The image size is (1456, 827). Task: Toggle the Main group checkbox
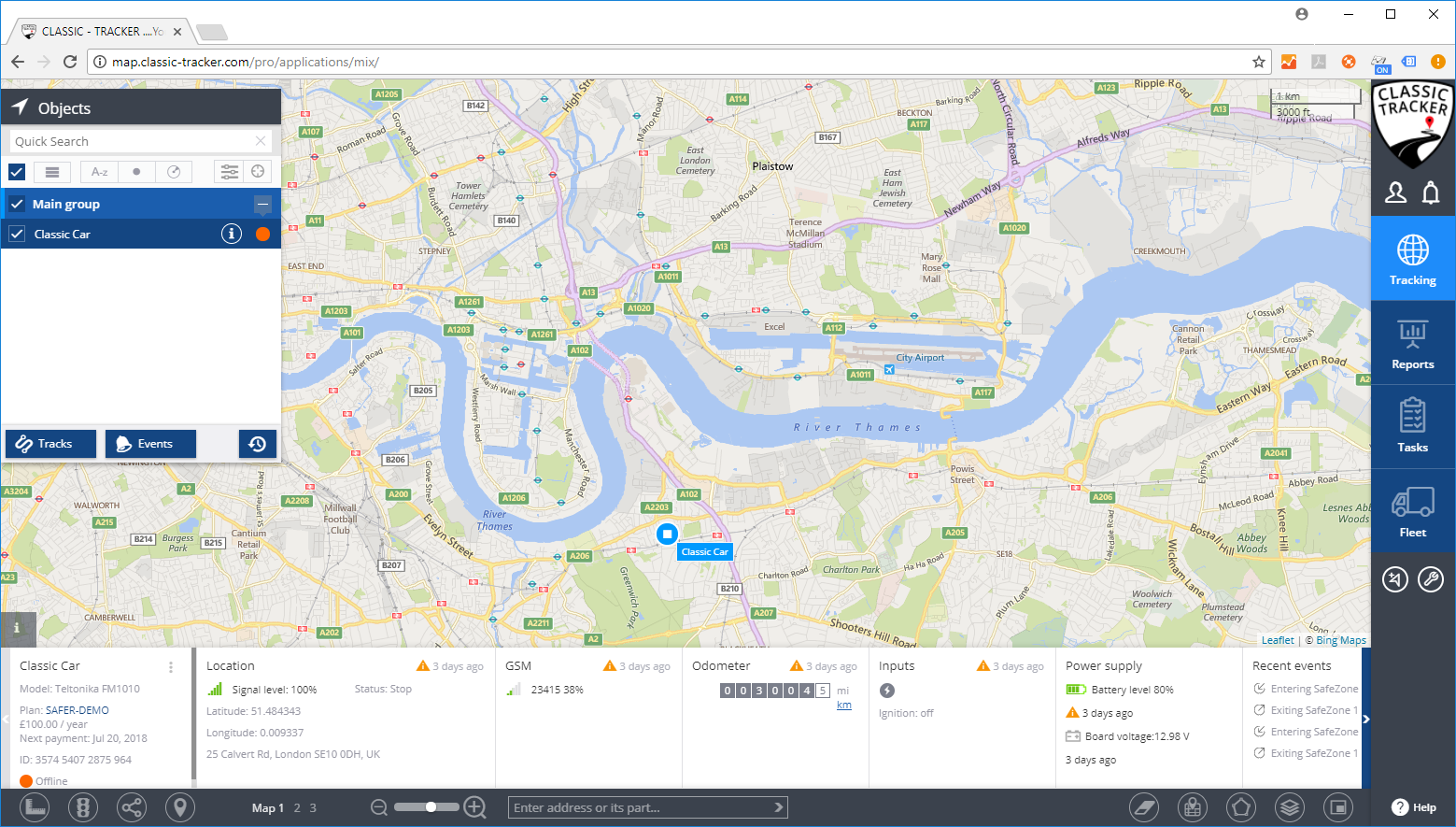17,204
